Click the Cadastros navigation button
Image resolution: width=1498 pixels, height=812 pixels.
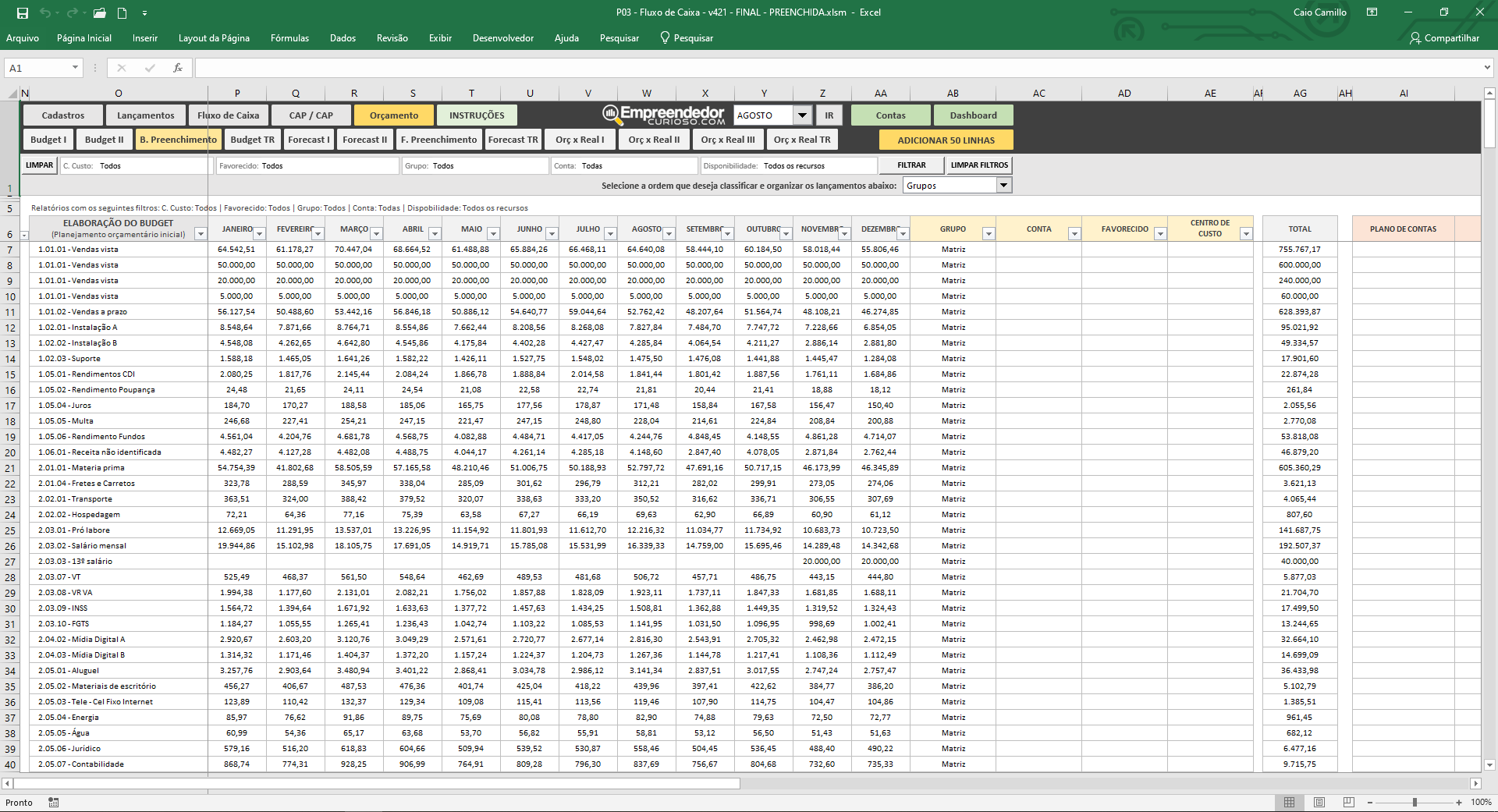(63, 115)
